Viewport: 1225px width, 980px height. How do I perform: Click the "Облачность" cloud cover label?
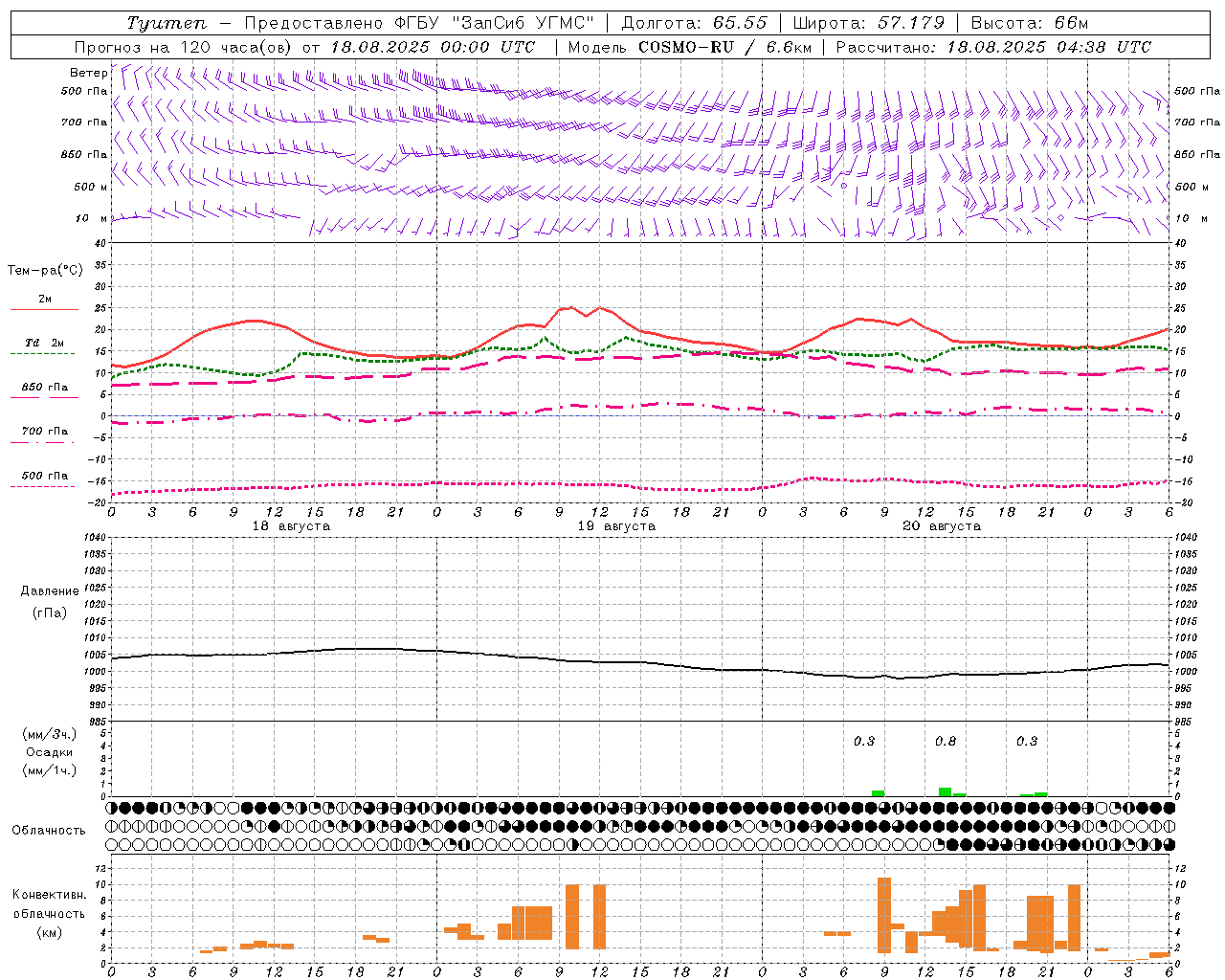click(49, 830)
